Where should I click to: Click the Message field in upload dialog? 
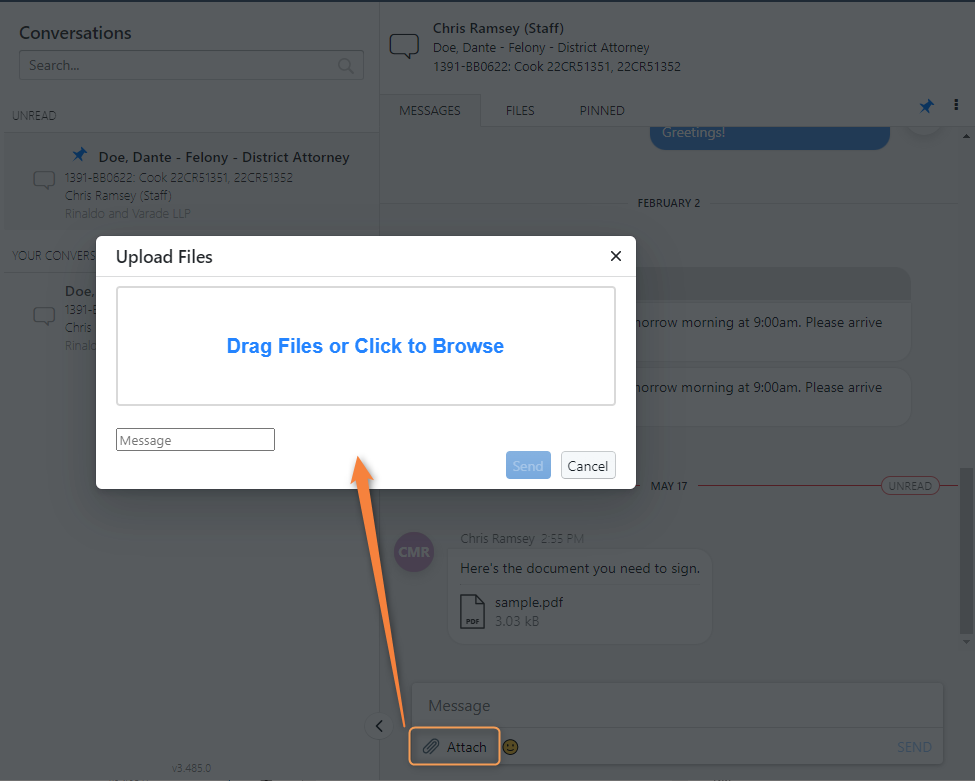(195, 440)
